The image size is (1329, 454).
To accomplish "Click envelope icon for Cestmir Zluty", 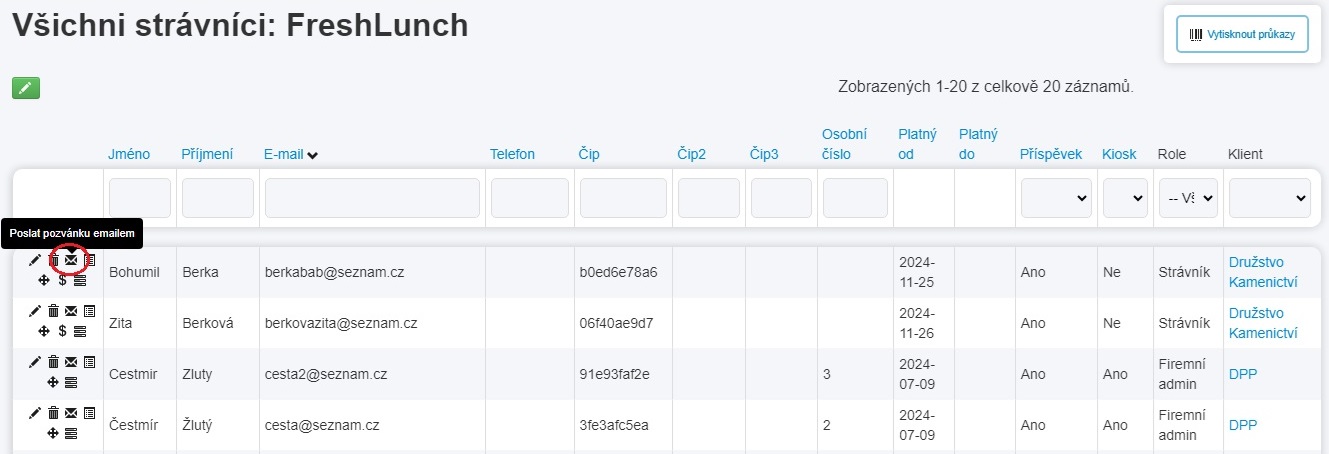I will point(71,362).
